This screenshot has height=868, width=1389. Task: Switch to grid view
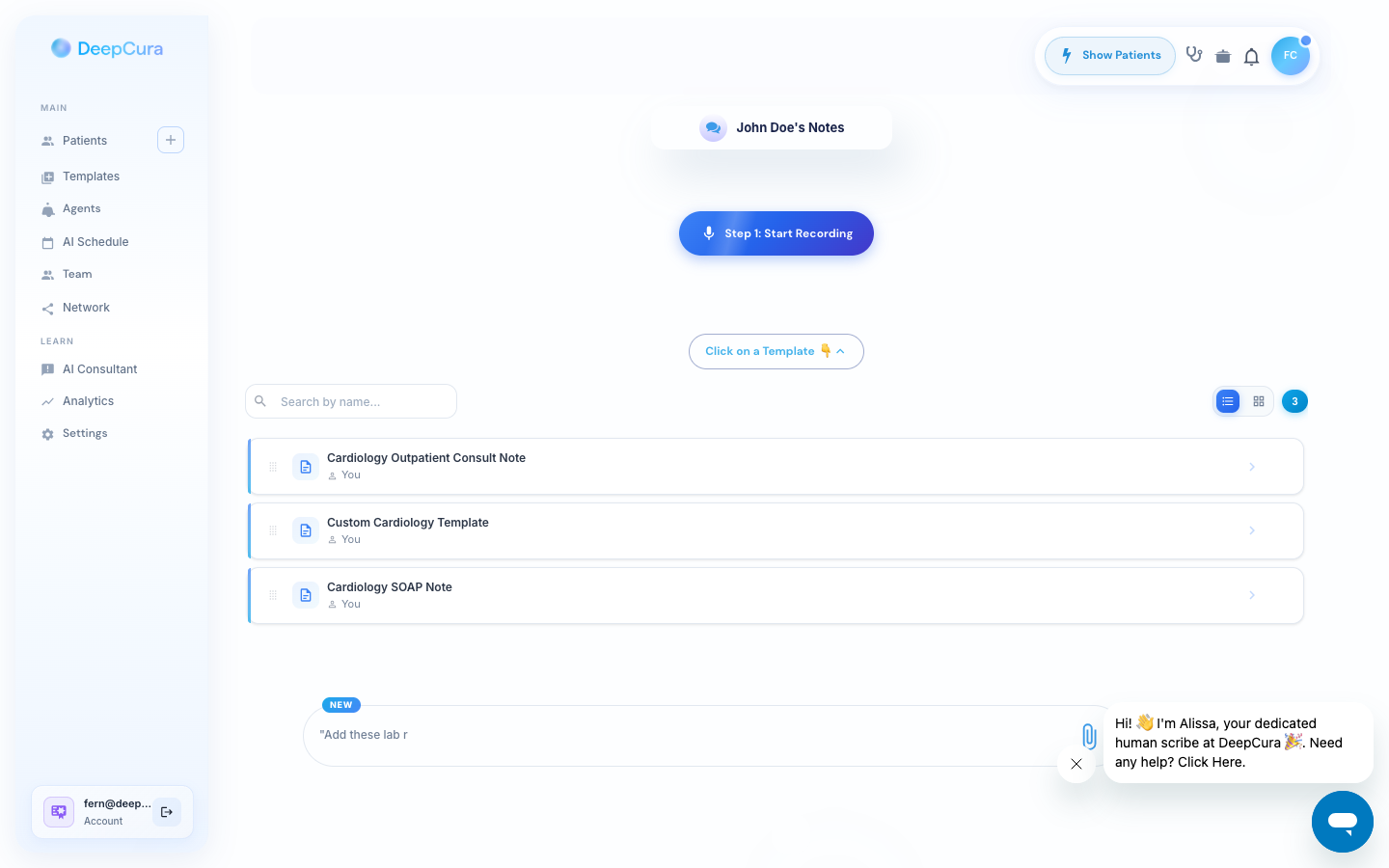[x=1259, y=401]
